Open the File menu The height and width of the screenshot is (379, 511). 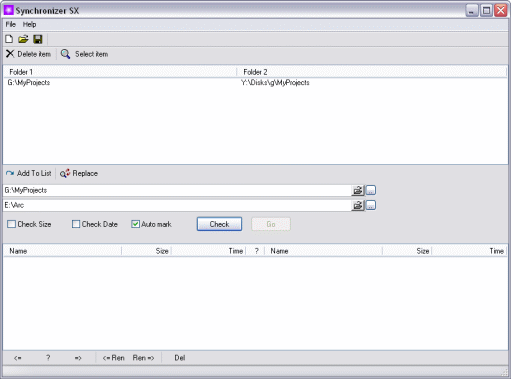click(x=11, y=24)
